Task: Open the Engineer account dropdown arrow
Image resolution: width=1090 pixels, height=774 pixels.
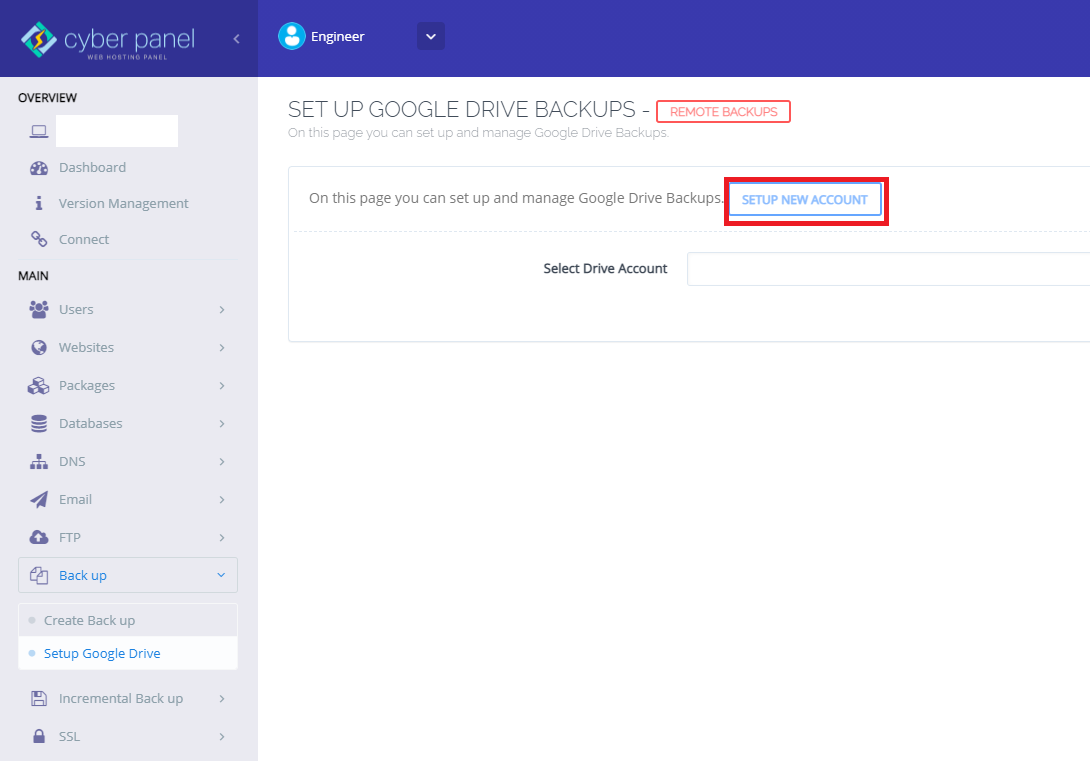Action: click(431, 36)
